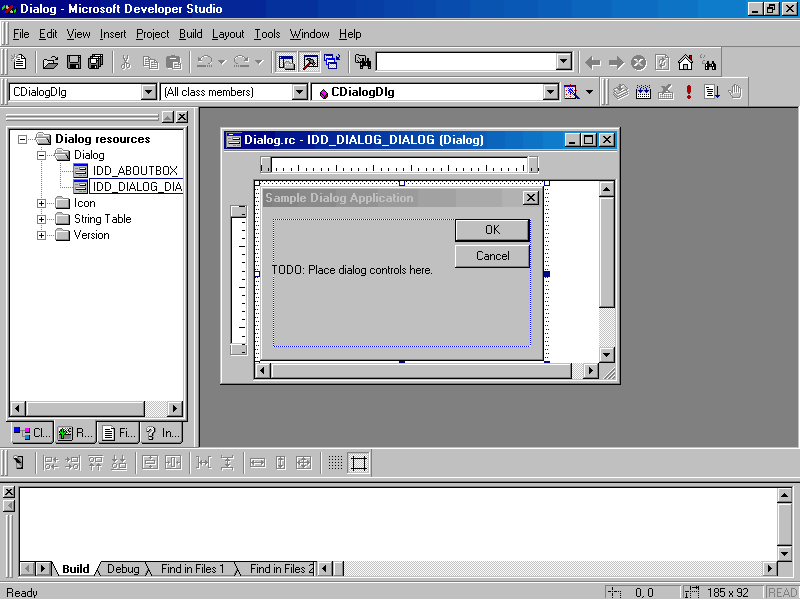Toggle the Output window button
The image size is (800, 600).
click(310, 62)
